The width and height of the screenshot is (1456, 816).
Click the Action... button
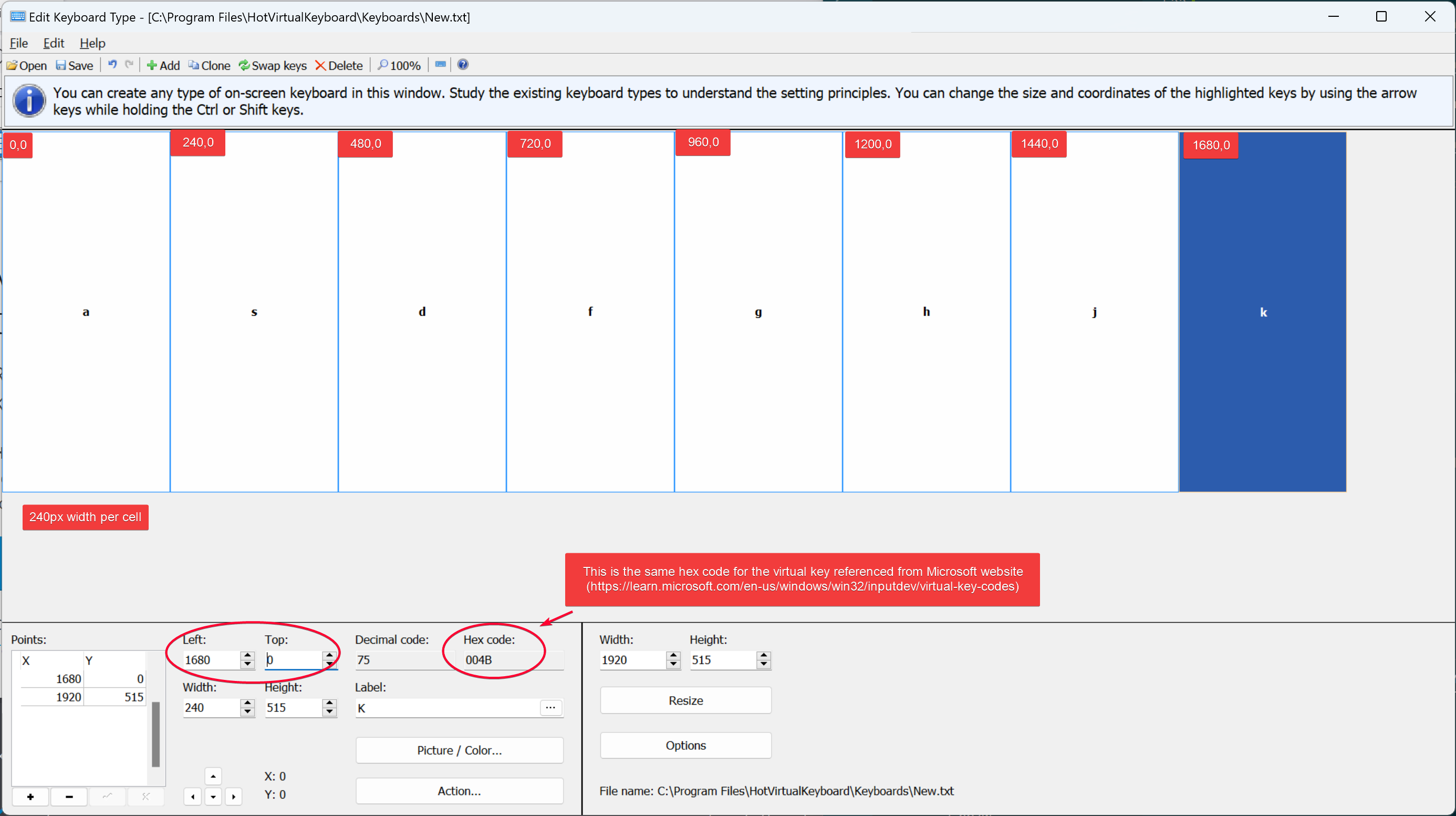coord(460,791)
